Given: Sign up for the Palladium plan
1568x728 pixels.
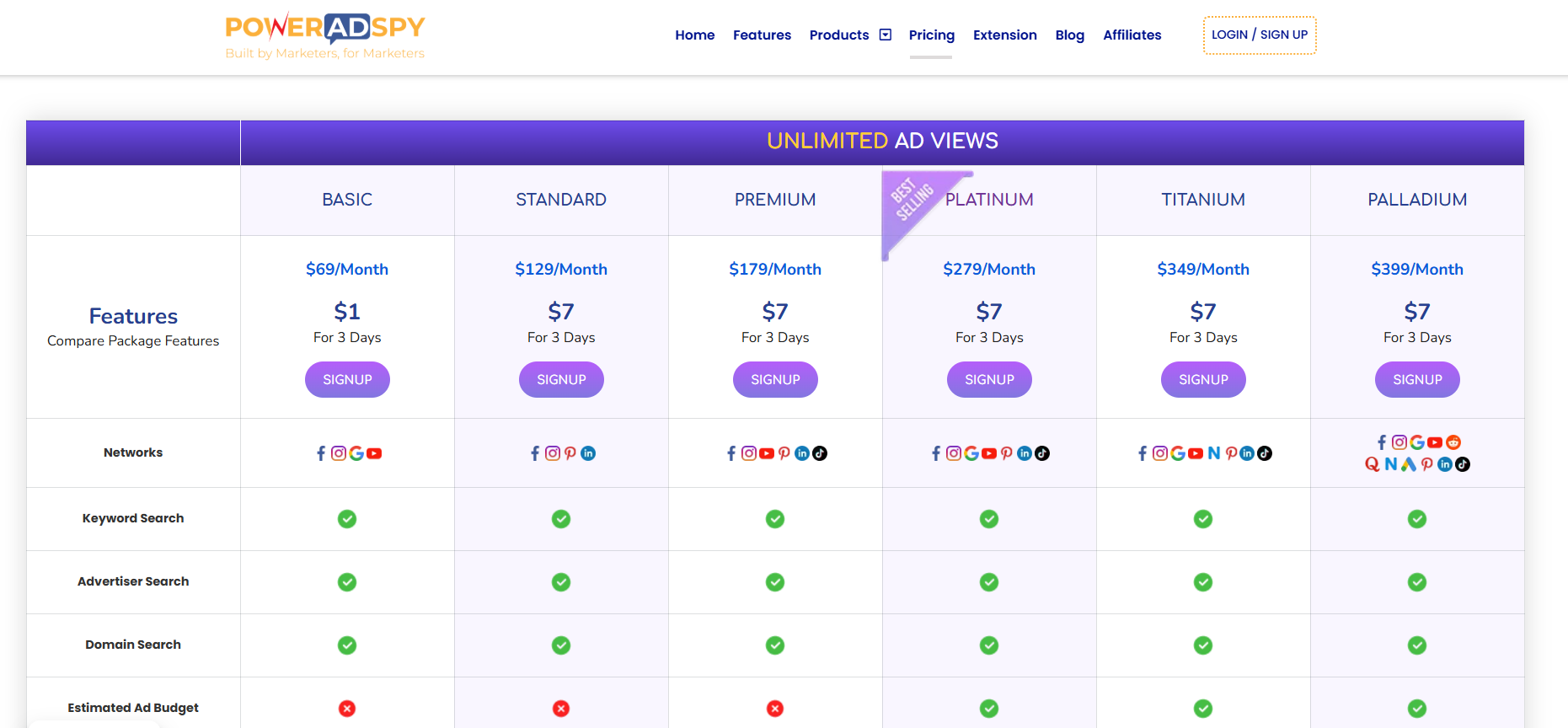Looking at the screenshot, I should coord(1417,379).
